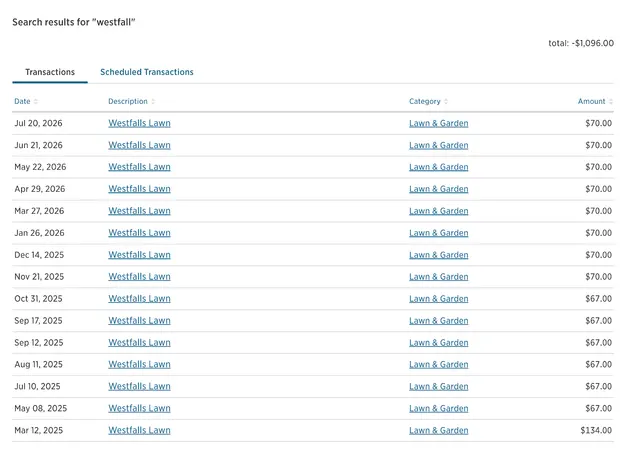Image resolution: width=640 pixels, height=468 pixels.
Task: Click Lawn & Garden category on Jul 10, 2025 row
Action: tap(439, 386)
